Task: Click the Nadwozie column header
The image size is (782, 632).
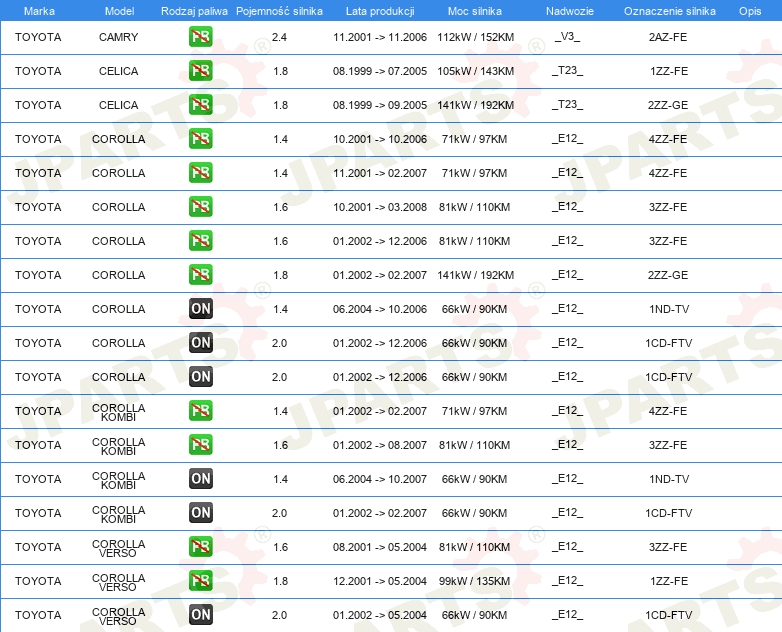Action: click(570, 11)
